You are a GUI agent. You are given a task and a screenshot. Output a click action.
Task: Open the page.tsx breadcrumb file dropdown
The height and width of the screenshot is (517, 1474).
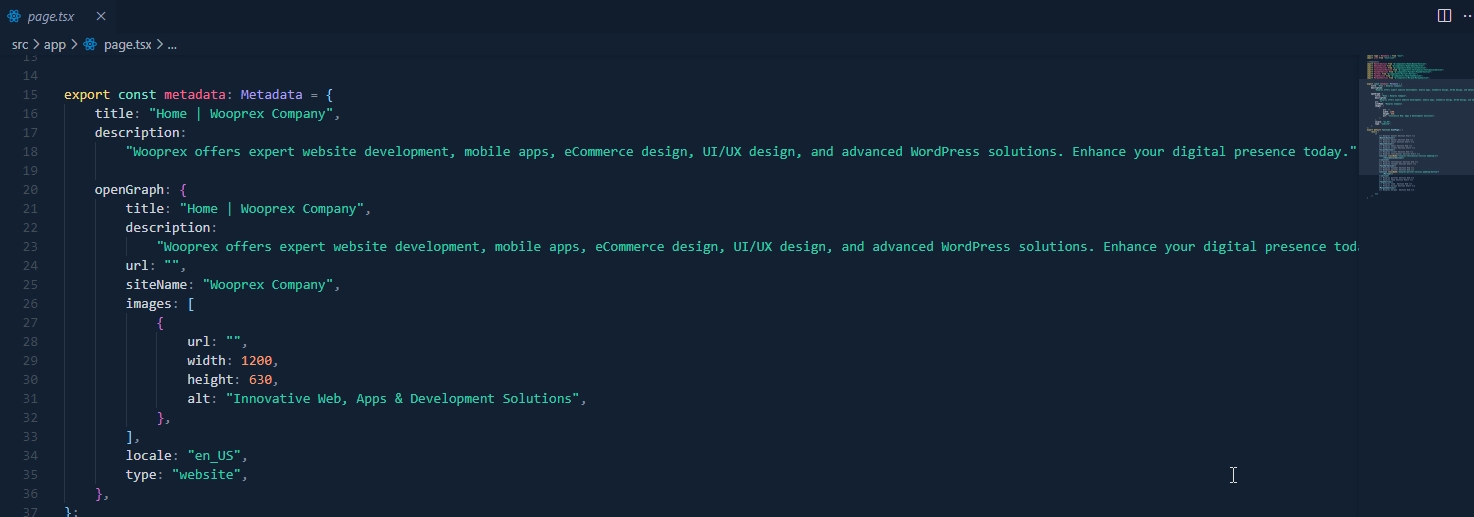click(128, 45)
